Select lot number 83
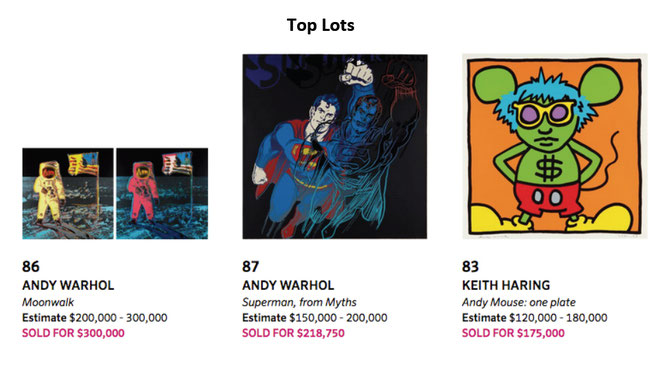 [x=470, y=267]
